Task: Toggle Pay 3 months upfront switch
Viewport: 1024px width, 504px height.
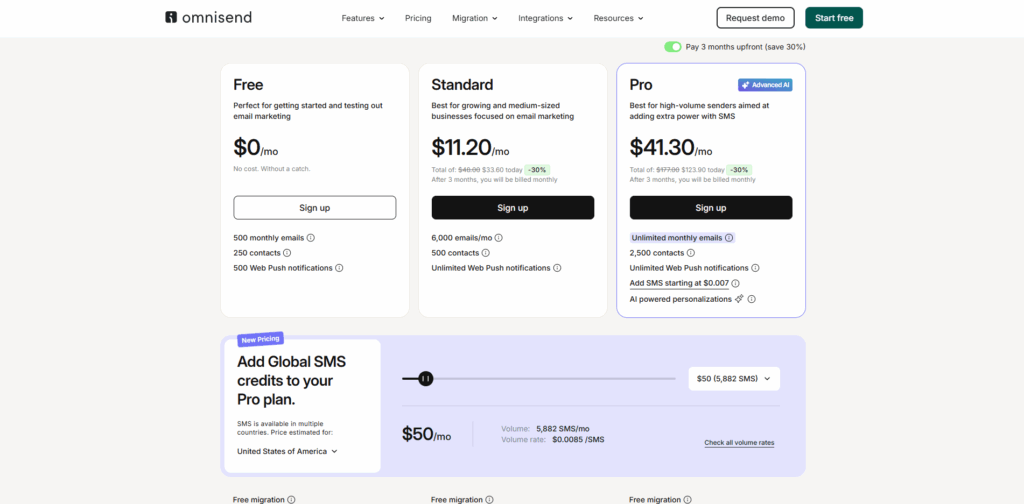Action: pyautogui.click(x=673, y=47)
